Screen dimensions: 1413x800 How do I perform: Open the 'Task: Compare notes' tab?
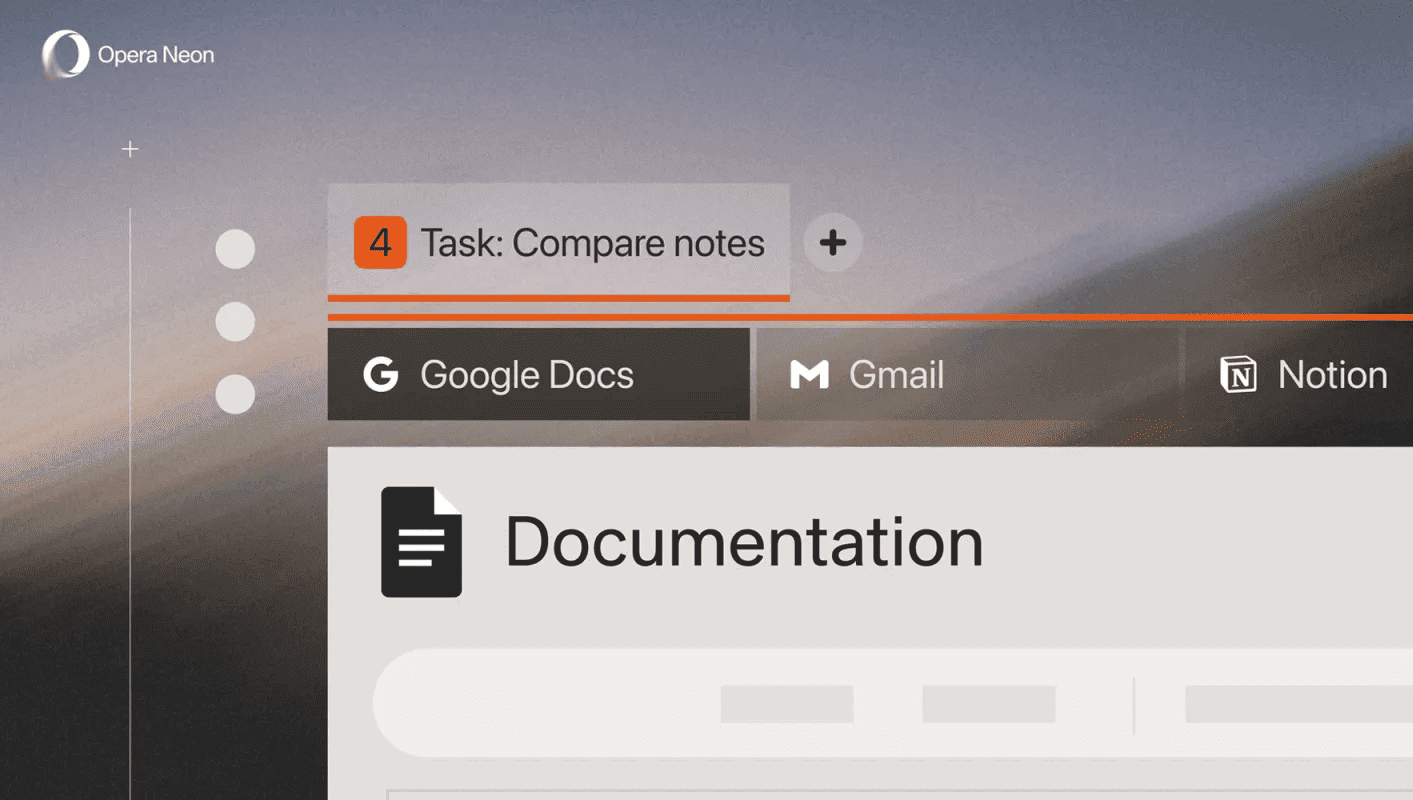(x=592, y=243)
